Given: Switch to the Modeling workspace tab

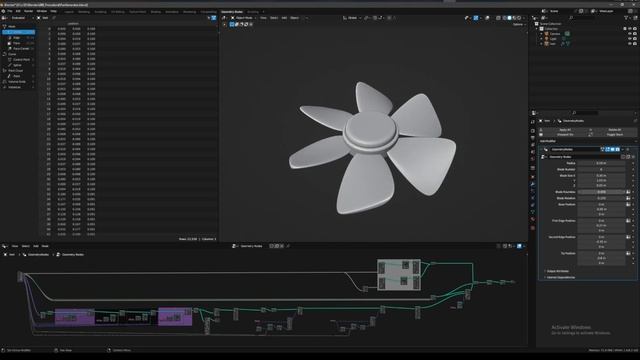Looking at the screenshot, I should tap(84, 12).
